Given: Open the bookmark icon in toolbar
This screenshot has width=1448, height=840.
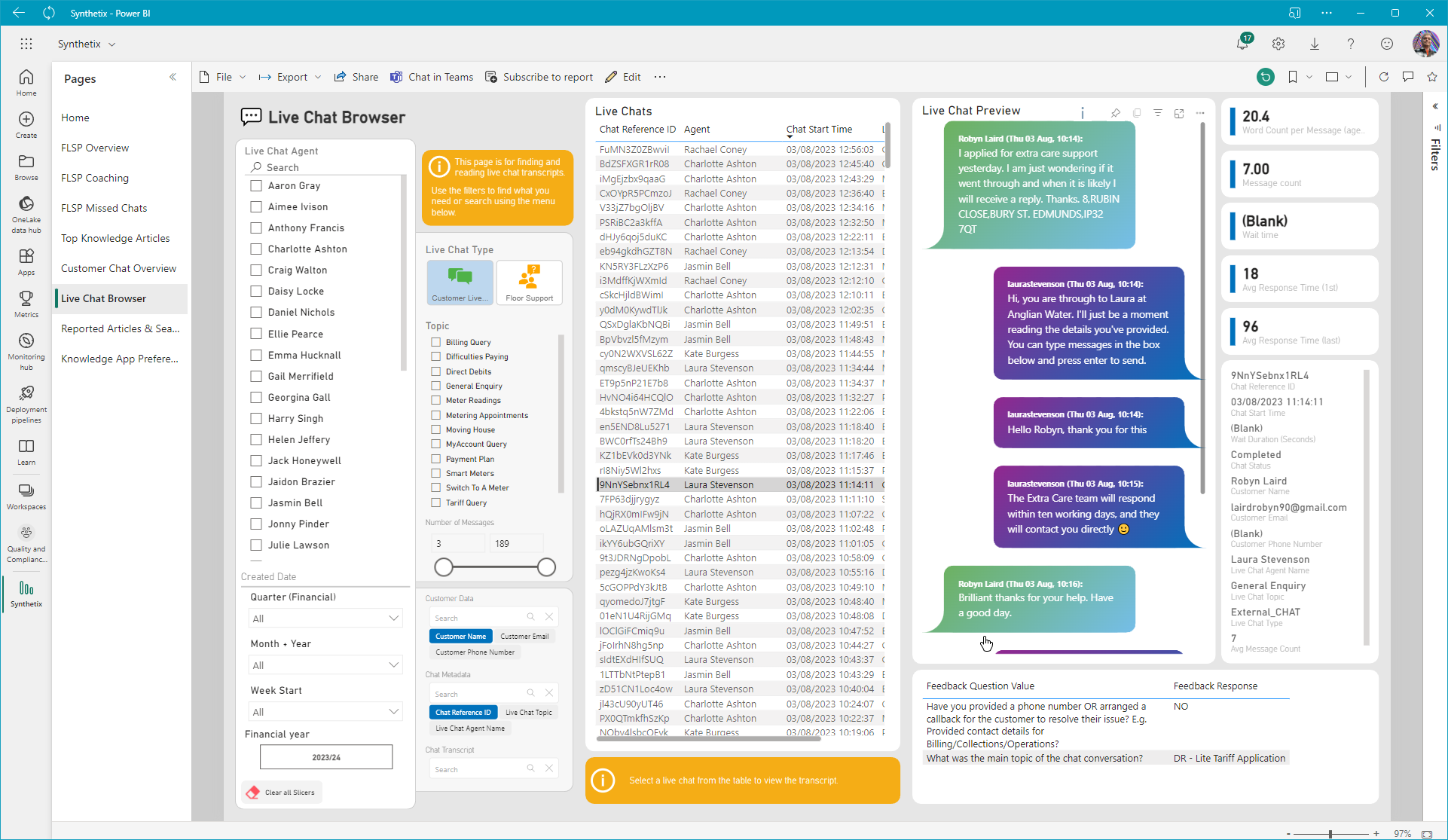Looking at the screenshot, I should (x=1293, y=77).
